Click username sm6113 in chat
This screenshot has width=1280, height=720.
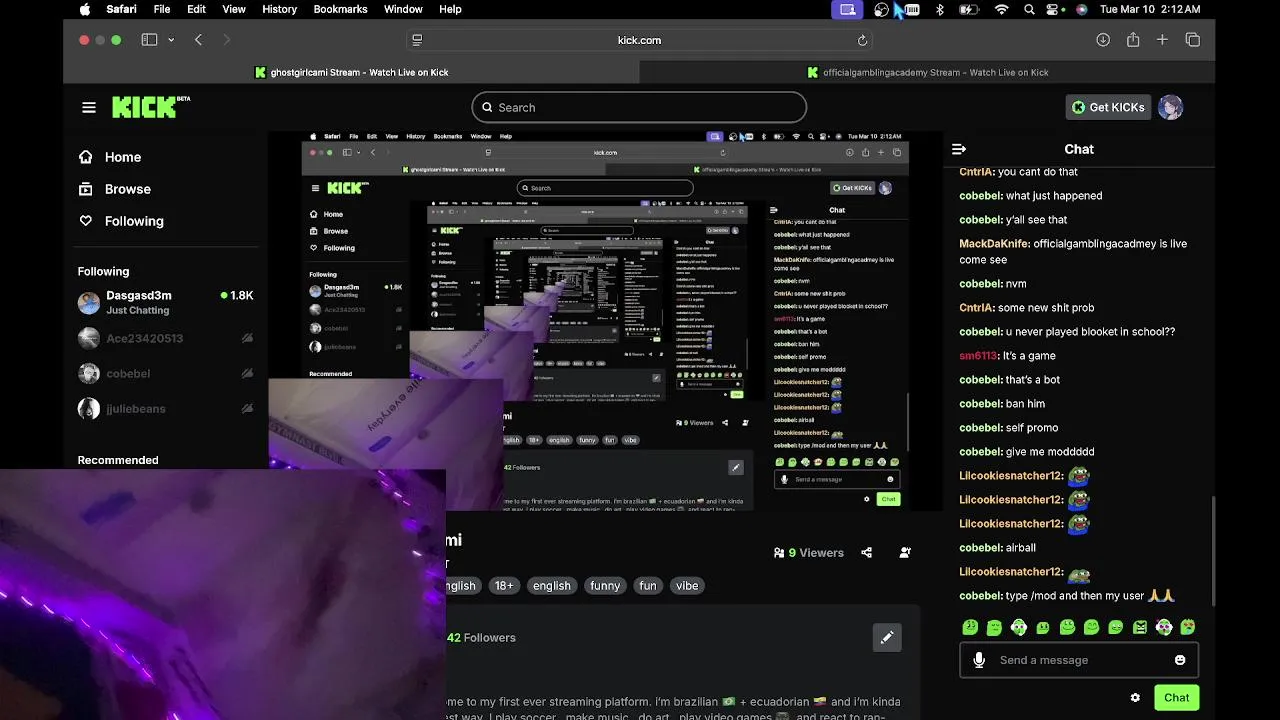point(978,356)
